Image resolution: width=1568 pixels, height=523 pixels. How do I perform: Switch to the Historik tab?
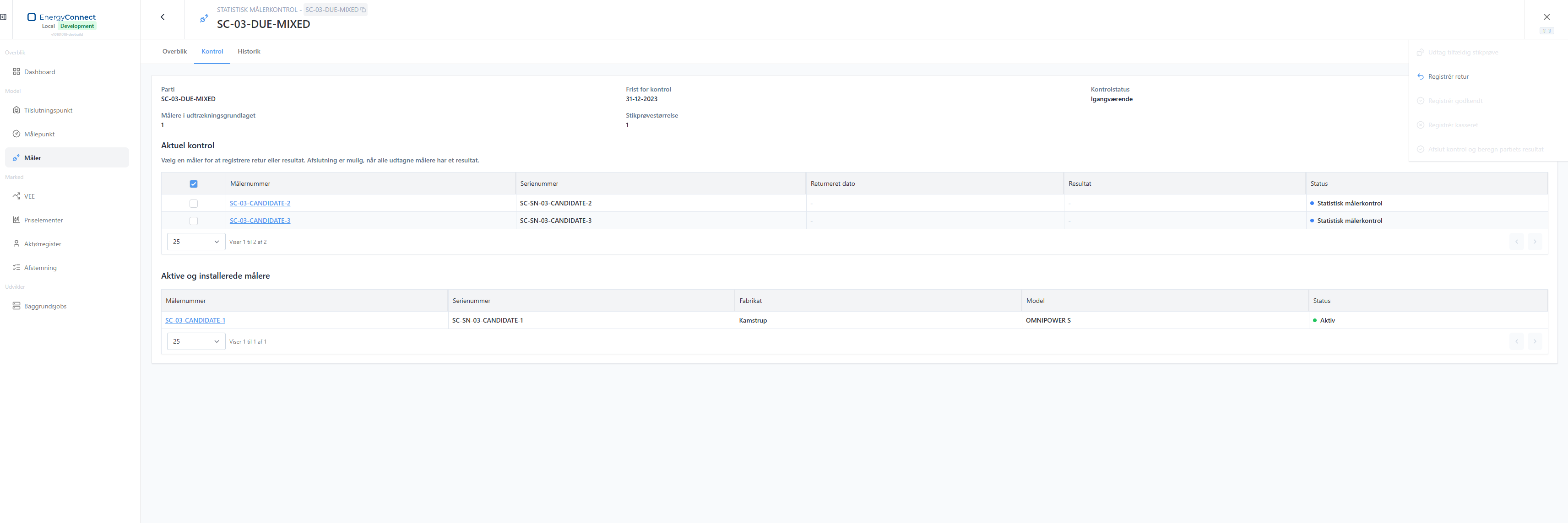click(x=249, y=51)
